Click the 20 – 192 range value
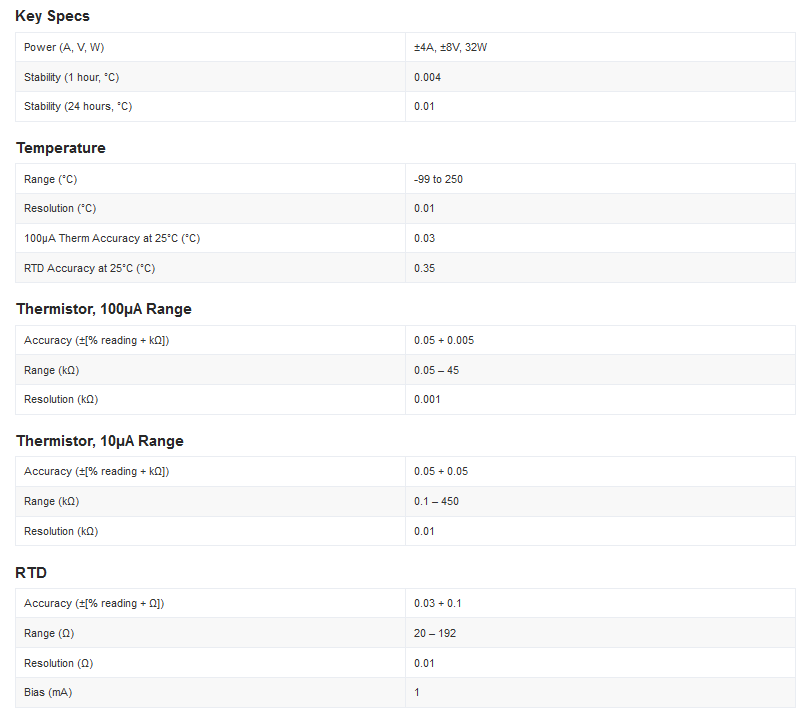Screen dimensions: 808x715 pyautogui.click(x=435, y=633)
